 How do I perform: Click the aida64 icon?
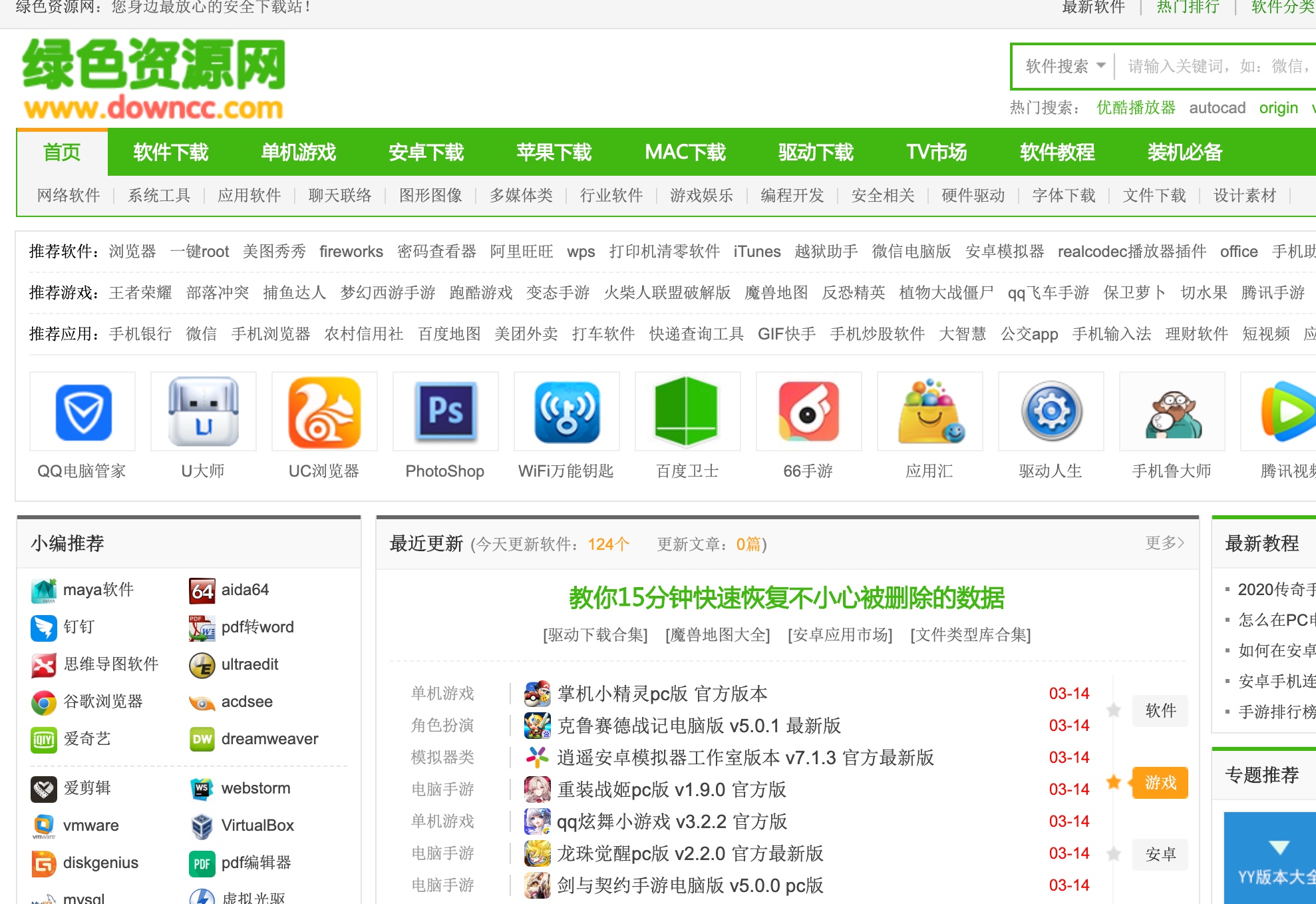click(202, 590)
